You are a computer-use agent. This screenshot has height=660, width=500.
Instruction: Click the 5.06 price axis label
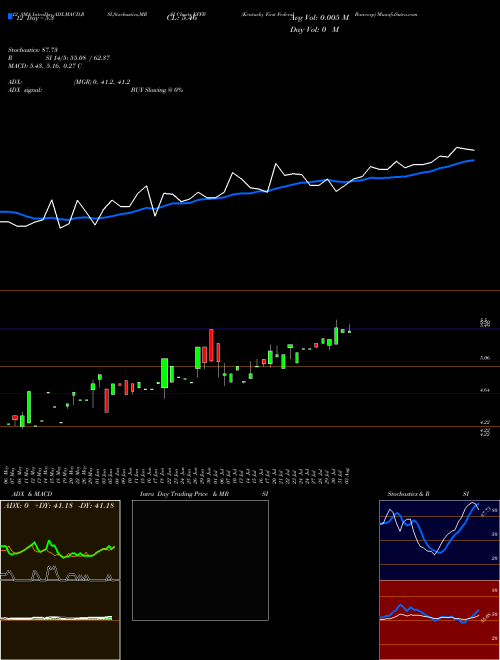(484, 358)
